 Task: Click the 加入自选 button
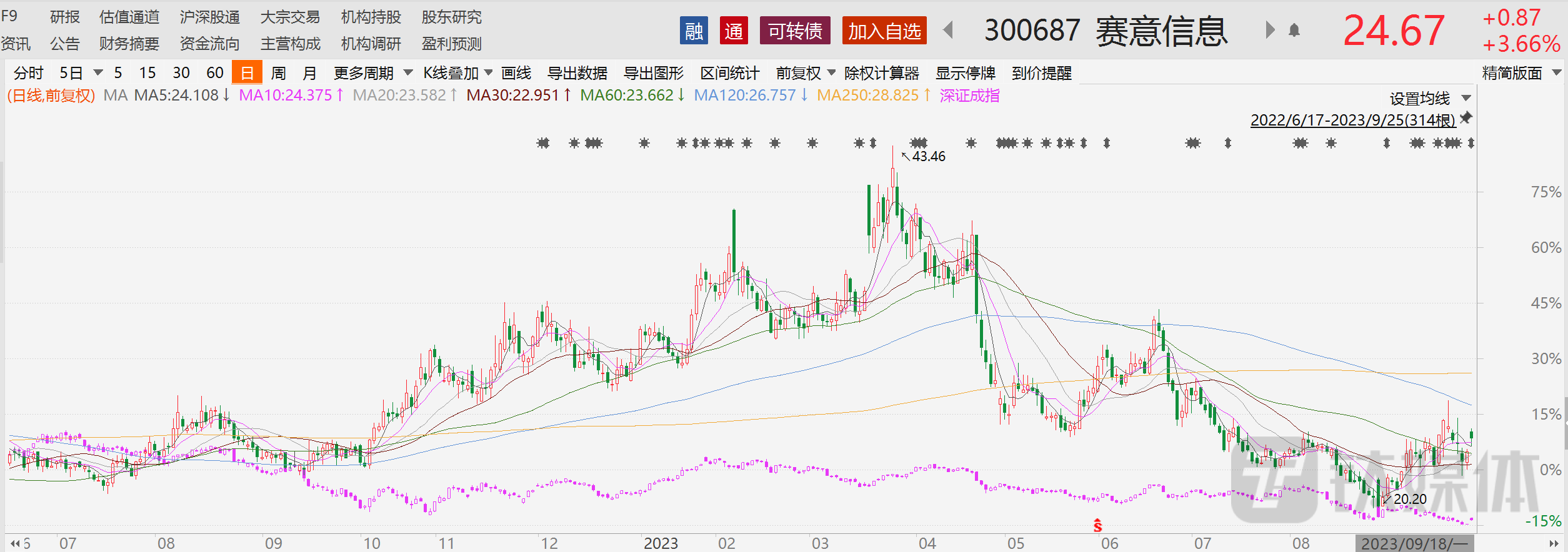[x=884, y=31]
